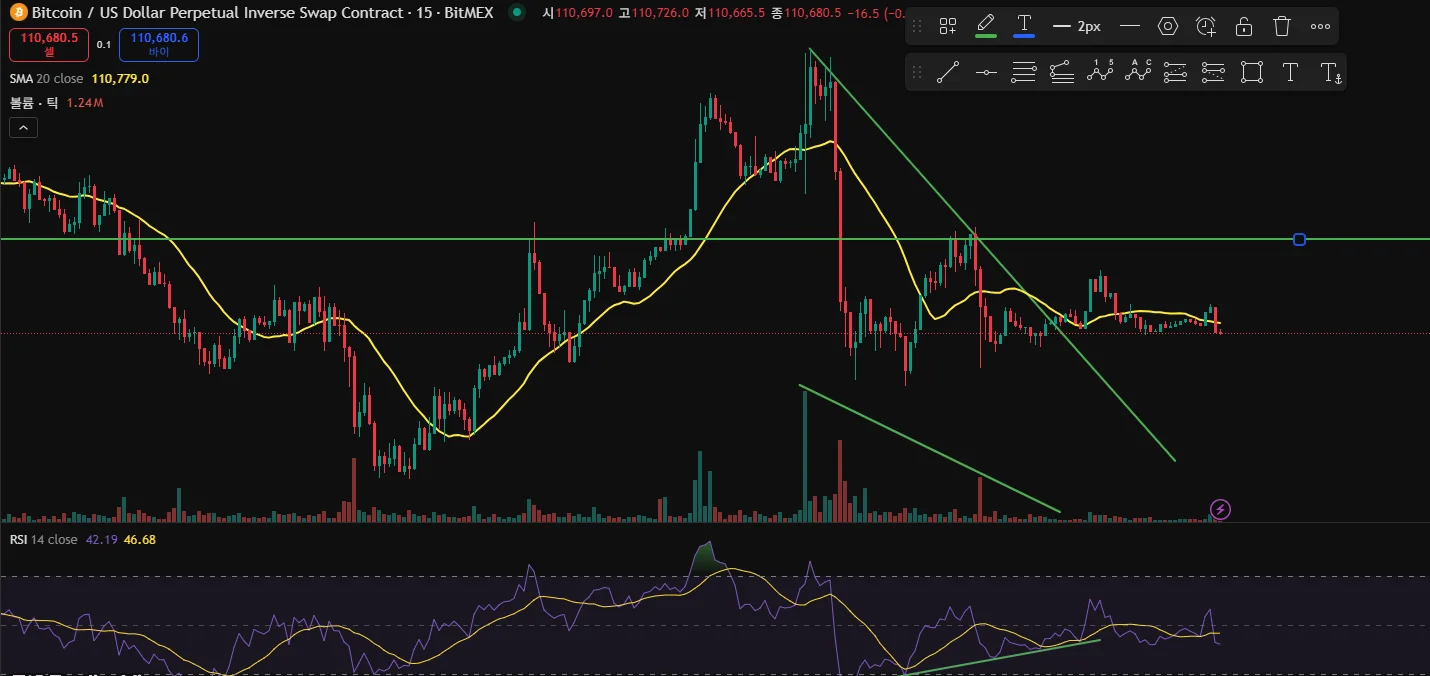Select the ABC Correction Wave tool
The width and height of the screenshot is (1430, 676).
[1138, 71]
